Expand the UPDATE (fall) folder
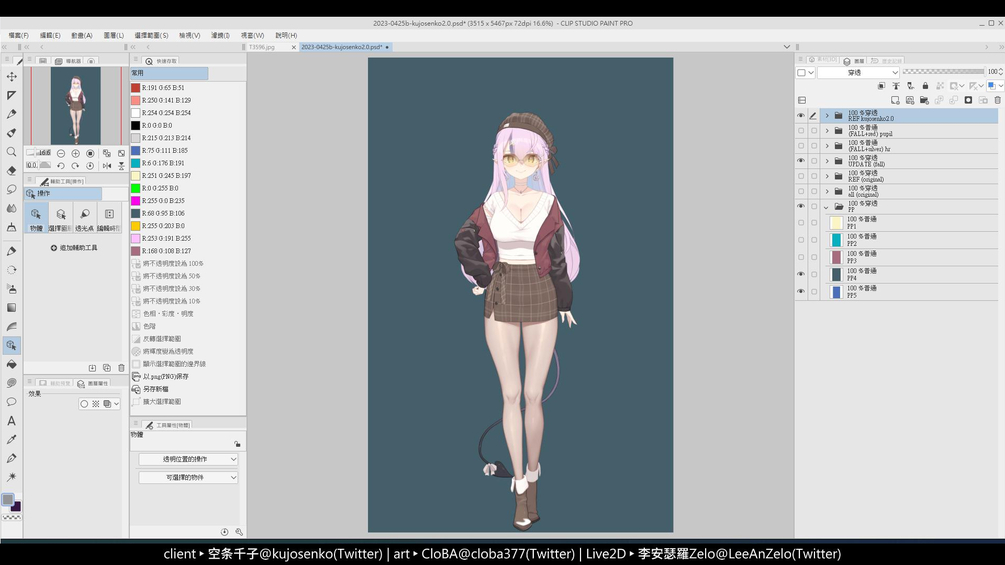 point(827,161)
